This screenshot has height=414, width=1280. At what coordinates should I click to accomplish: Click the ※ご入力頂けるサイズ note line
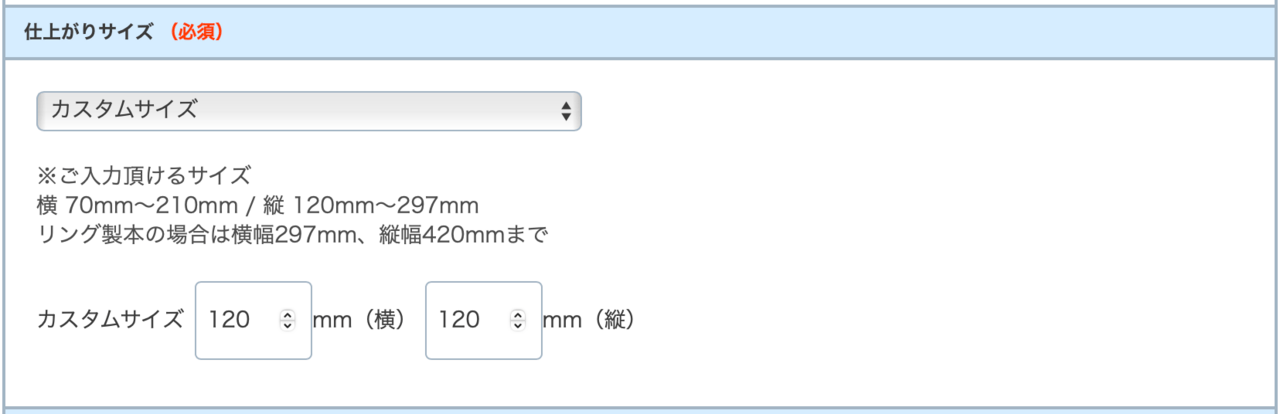coord(143,177)
